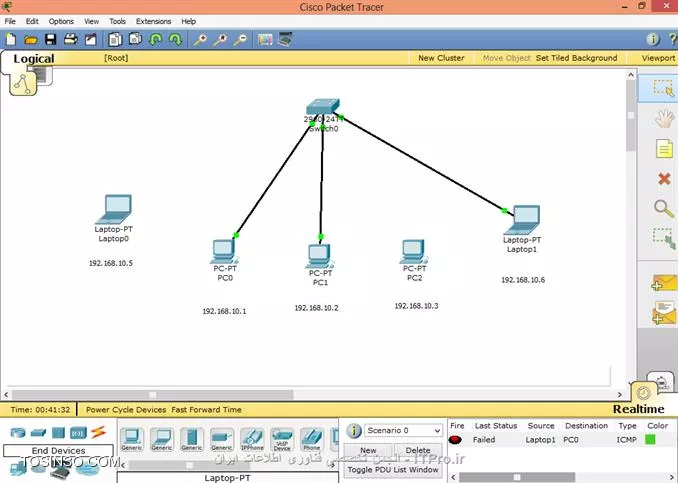Viewport: 678px width, 483px height.
Task: Switch to the Logical workspace tab
Action: [x=34, y=59]
